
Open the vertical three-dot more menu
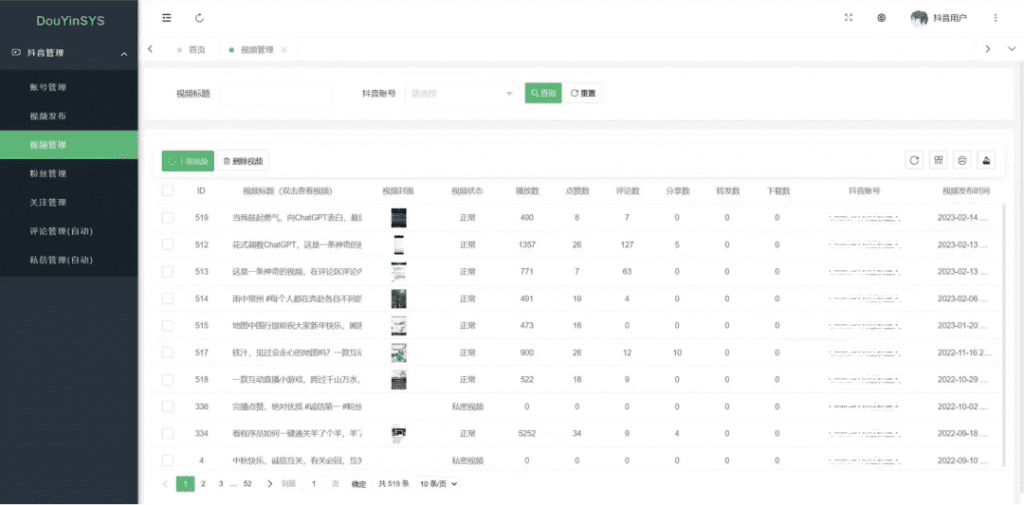pos(995,18)
